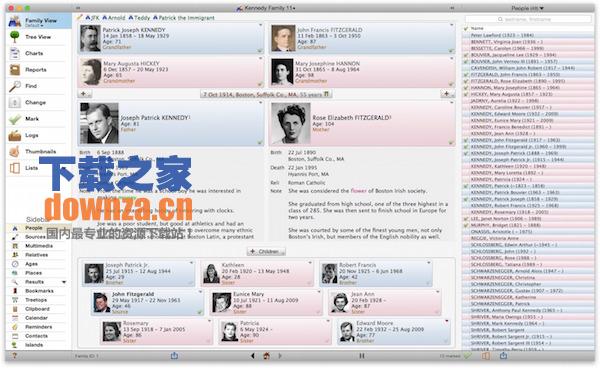600x368 pixels.
Task: Open Robert Francis child card menu arrow
Action: [429, 263]
